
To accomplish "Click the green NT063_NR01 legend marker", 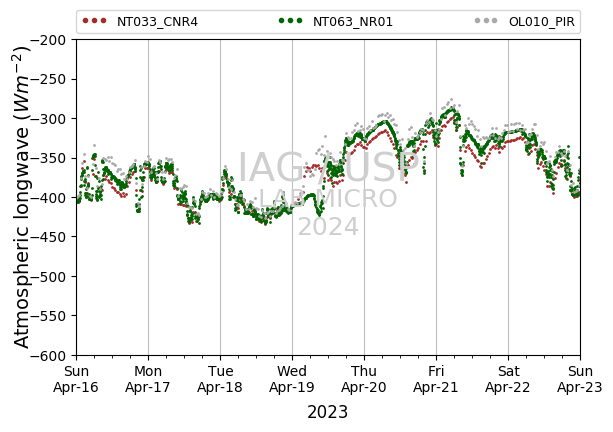I will 290,21.
